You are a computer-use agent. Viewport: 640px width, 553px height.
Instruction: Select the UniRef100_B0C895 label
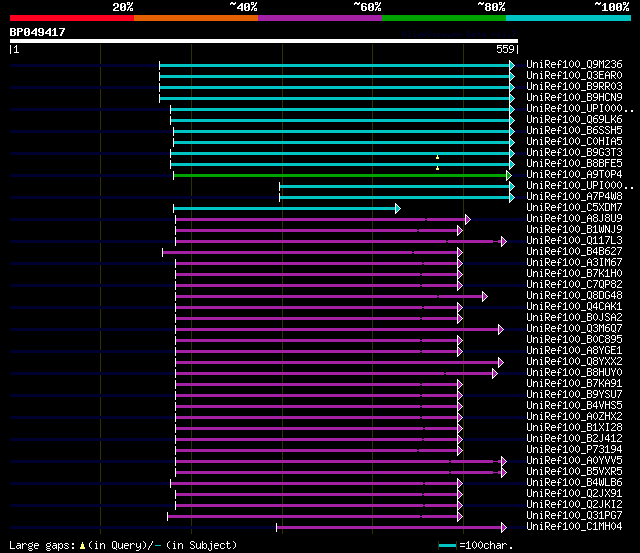point(574,340)
